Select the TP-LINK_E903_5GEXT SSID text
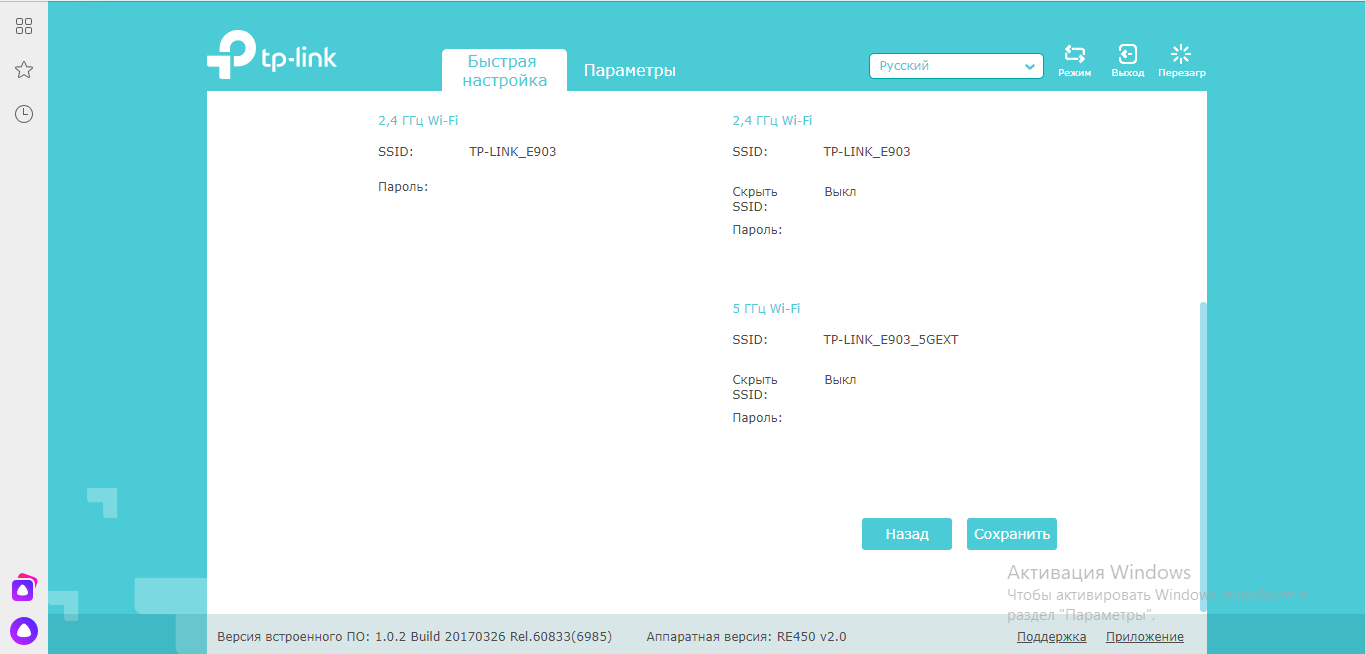Viewport: 1365px width, 654px height. 891,340
